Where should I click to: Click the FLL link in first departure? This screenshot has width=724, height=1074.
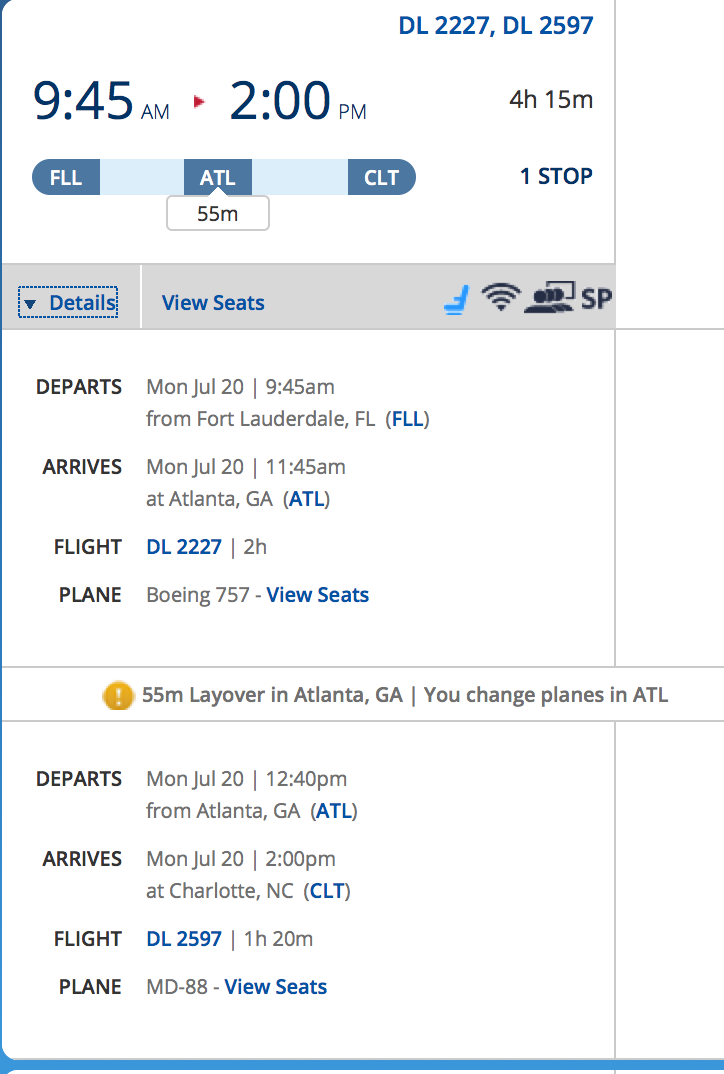[x=408, y=419]
